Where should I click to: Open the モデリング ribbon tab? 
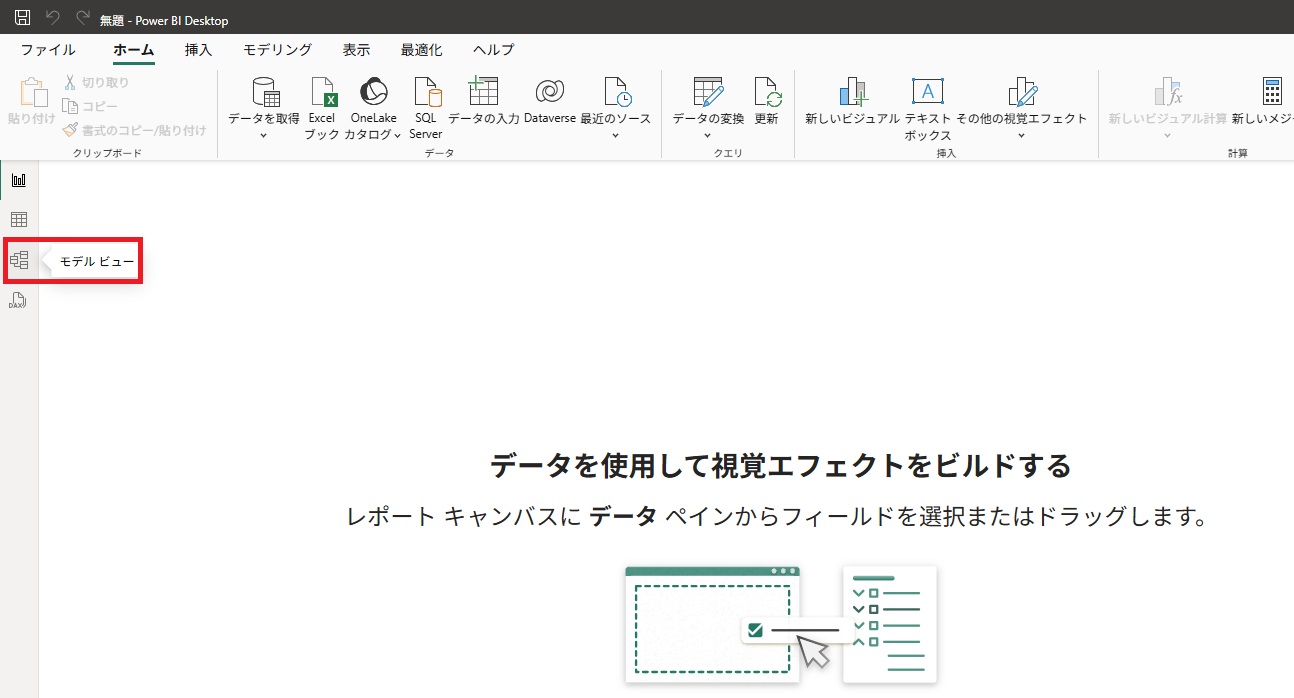278,50
